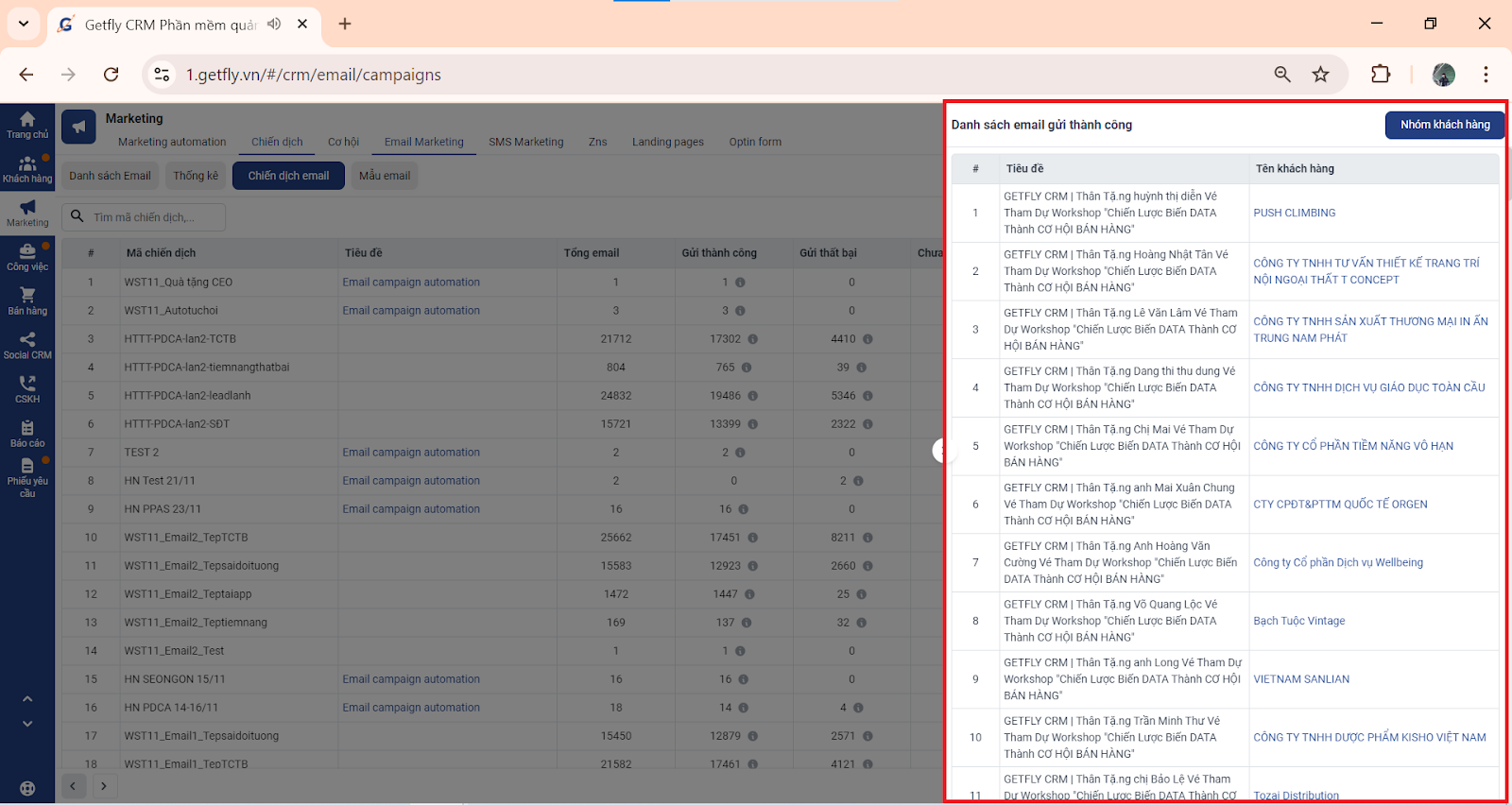Go back in browser history
Screen dimensions: 1512x805
[26, 75]
